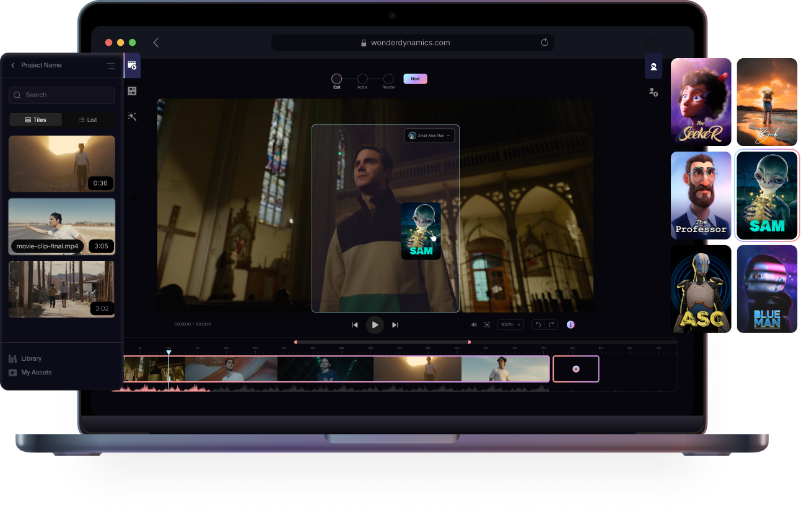Add a new clip with the plus tile
This screenshot has width=804, height=523.
click(x=576, y=369)
